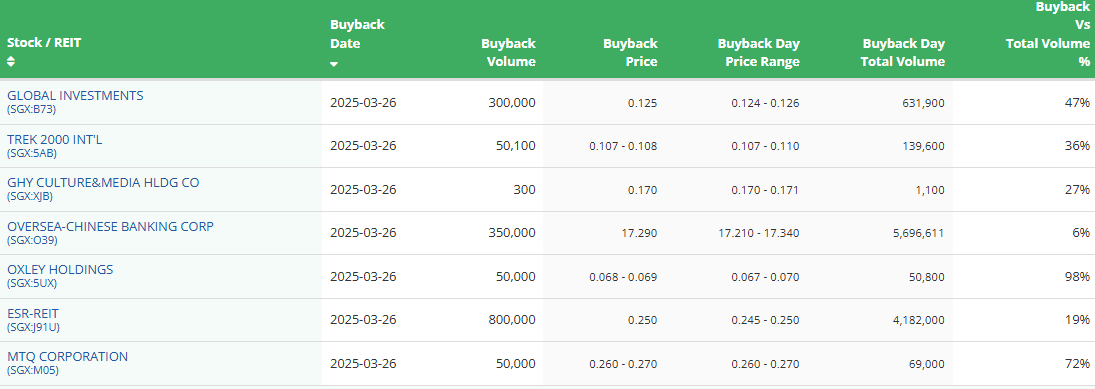The width and height of the screenshot is (1095, 389).
Task: Click the Buyback Price column header
Action: [631, 52]
